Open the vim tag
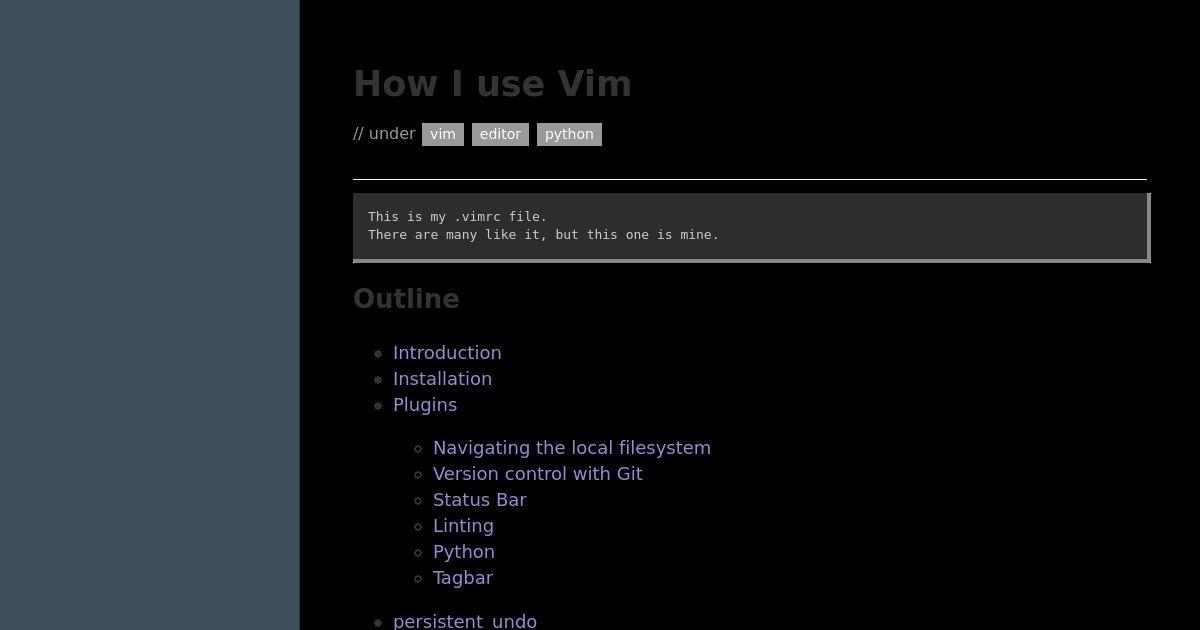Screen dimensions: 1200x630 click(x=442, y=134)
